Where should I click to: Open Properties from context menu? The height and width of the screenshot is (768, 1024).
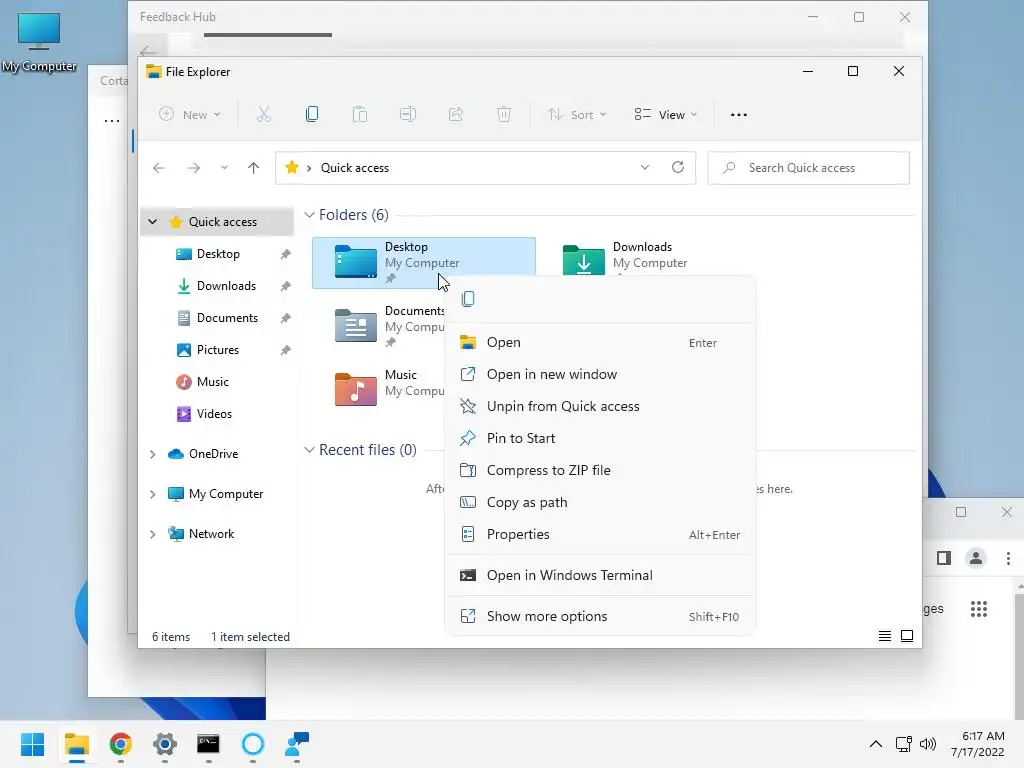coord(600,534)
